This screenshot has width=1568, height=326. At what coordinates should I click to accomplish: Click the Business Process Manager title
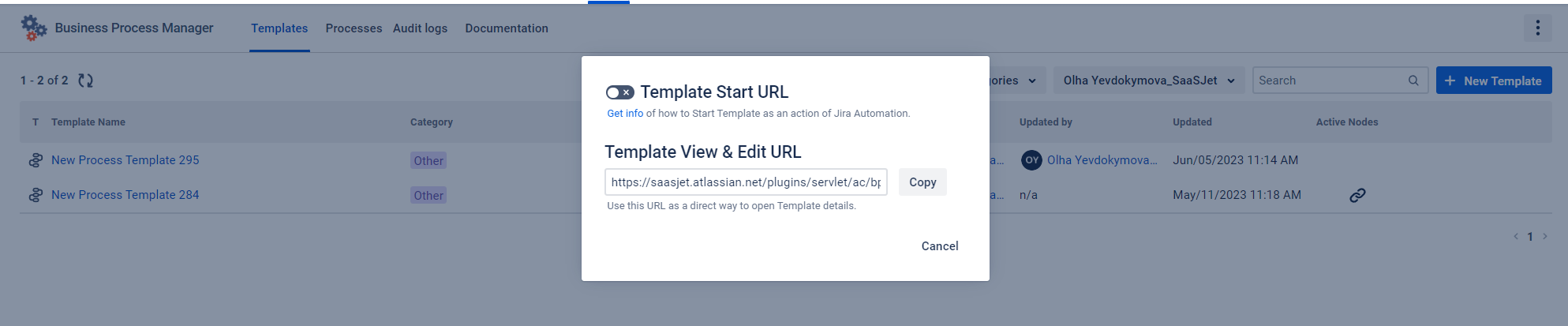[x=134, y=28]
